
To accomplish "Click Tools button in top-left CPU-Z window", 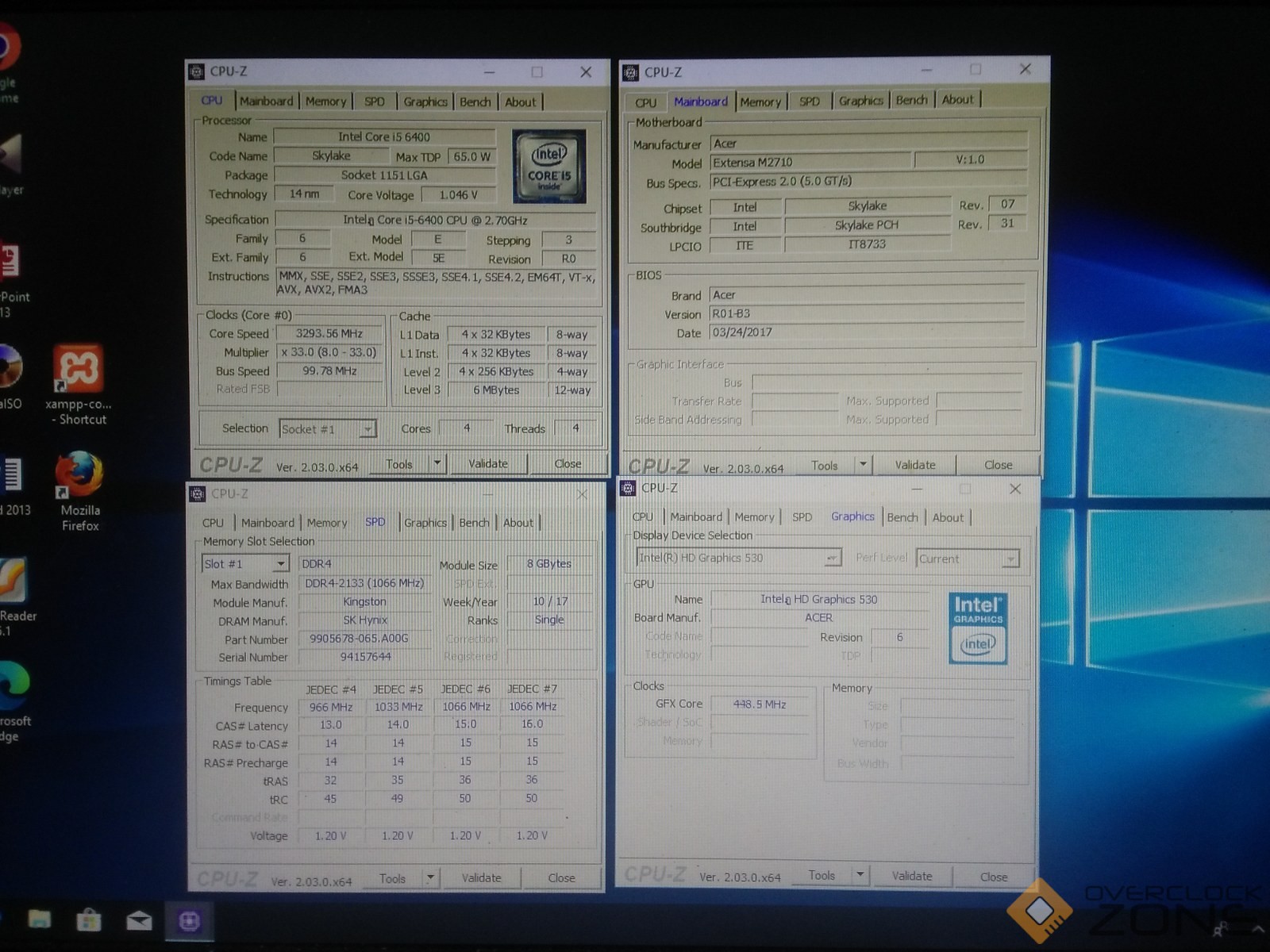I will coord(398,464).
